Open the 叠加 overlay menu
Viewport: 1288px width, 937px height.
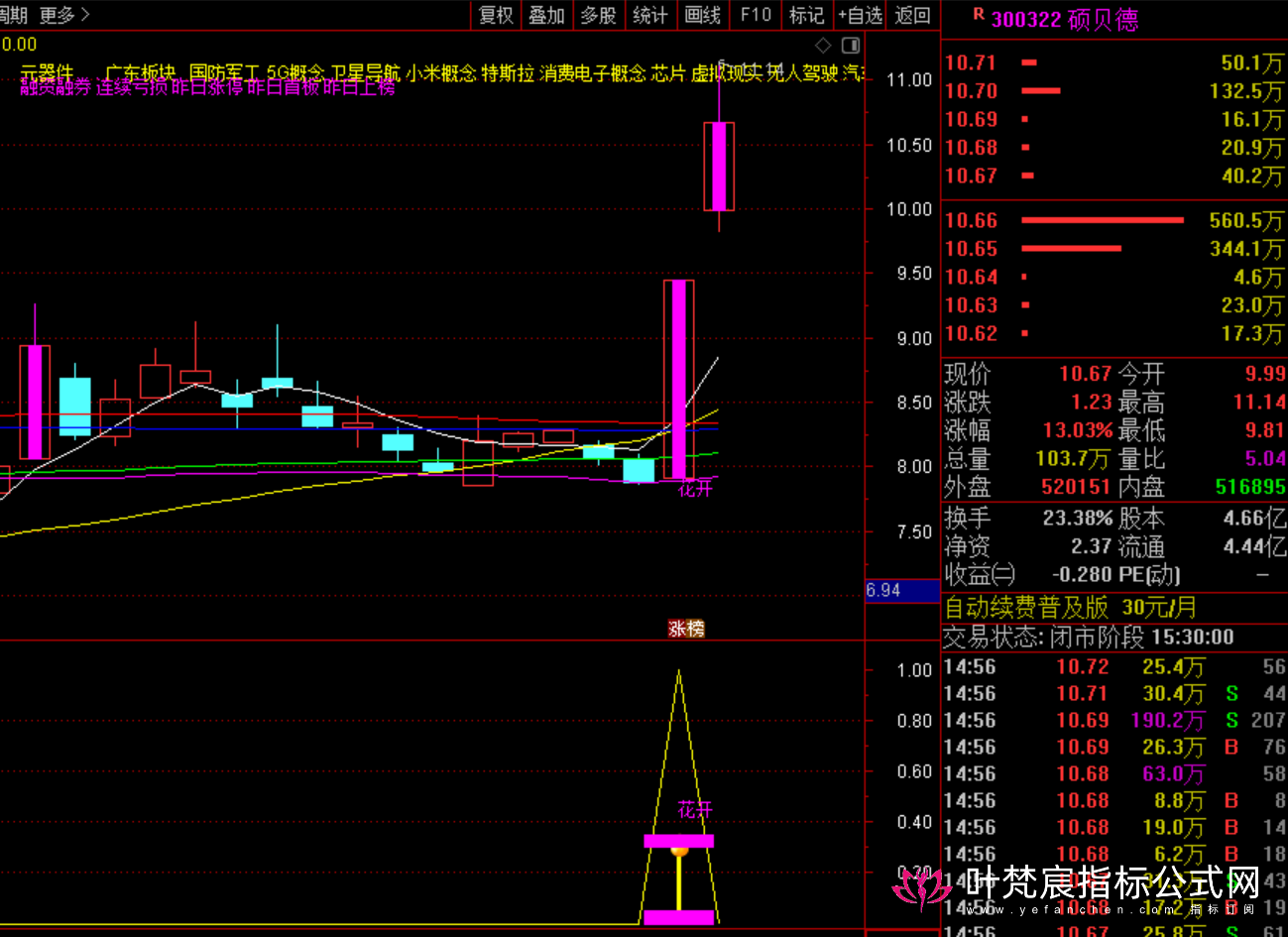546,15
